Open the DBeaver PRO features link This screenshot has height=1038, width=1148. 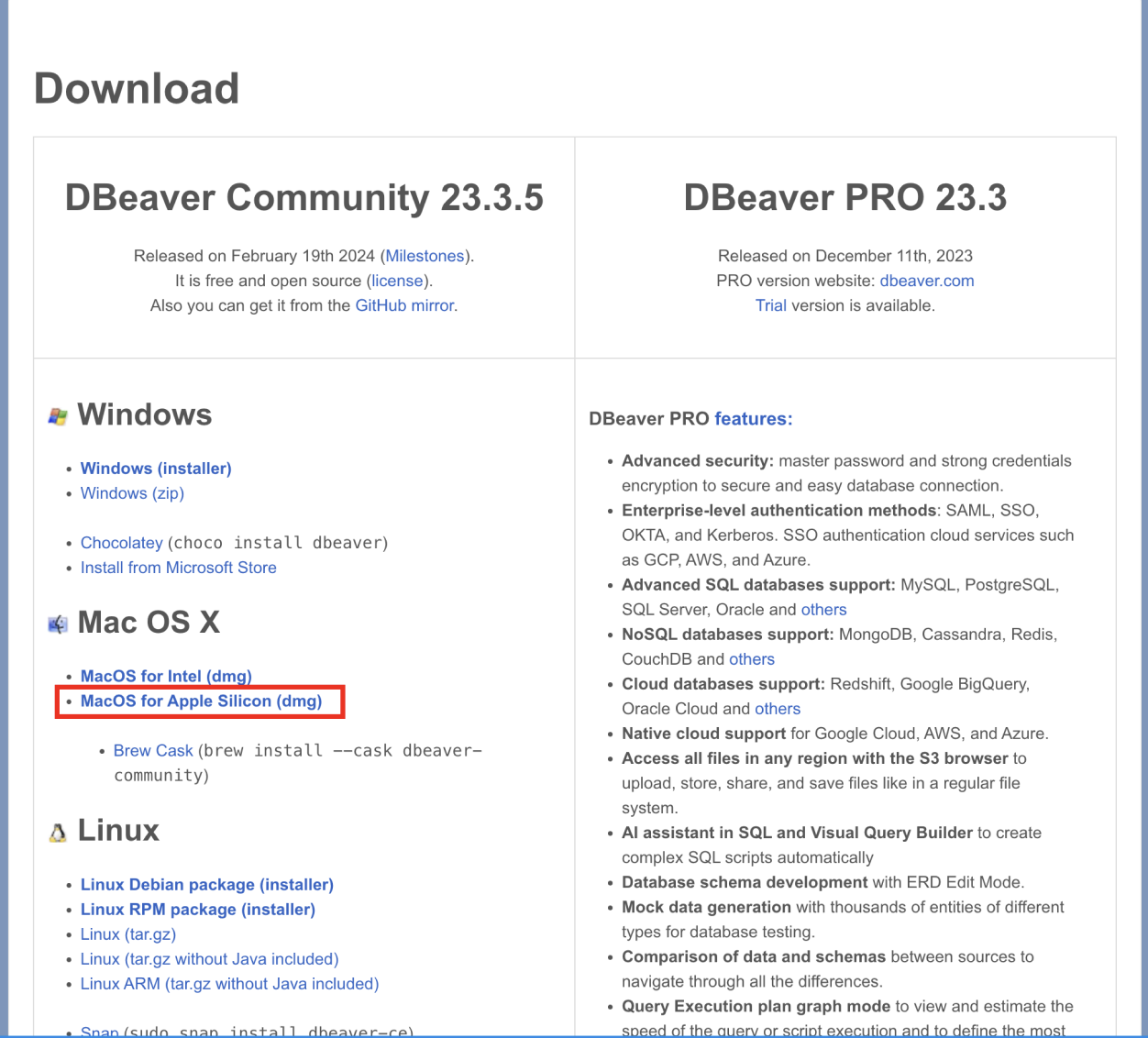tap(754, 419)
